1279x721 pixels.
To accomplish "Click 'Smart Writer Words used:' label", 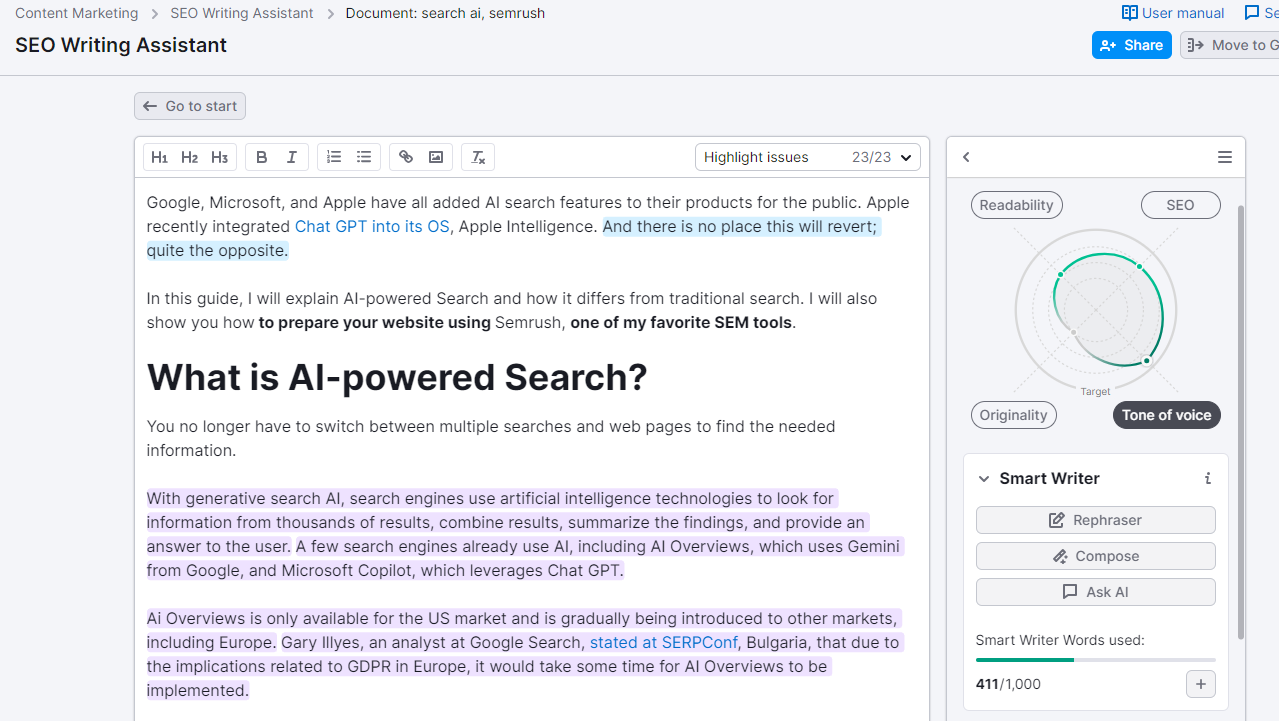I will pos(1060,640).
